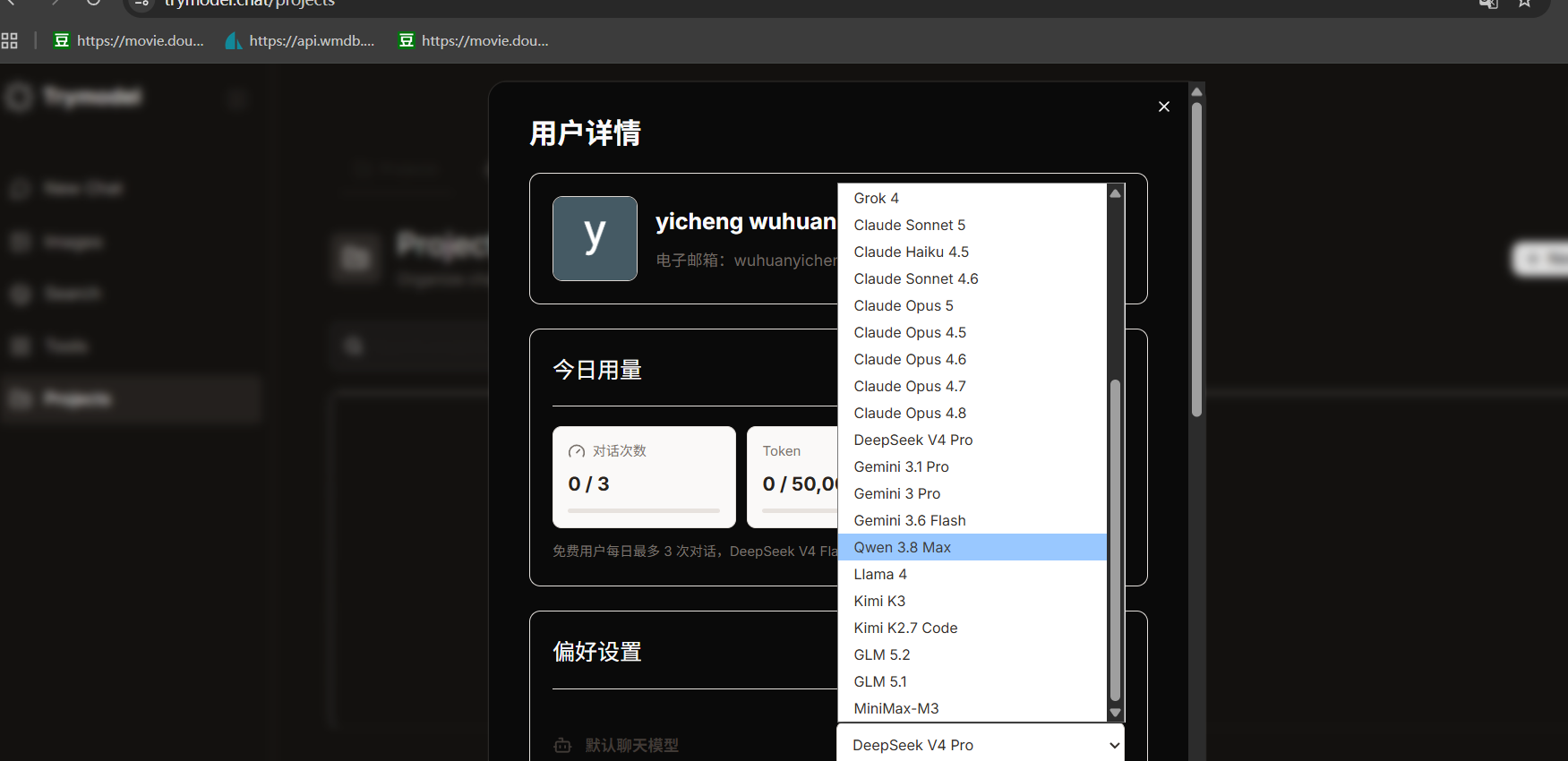Click the model list scrollbar down arrow
The image size is (1568, 761).
(x=1115, y=713)
